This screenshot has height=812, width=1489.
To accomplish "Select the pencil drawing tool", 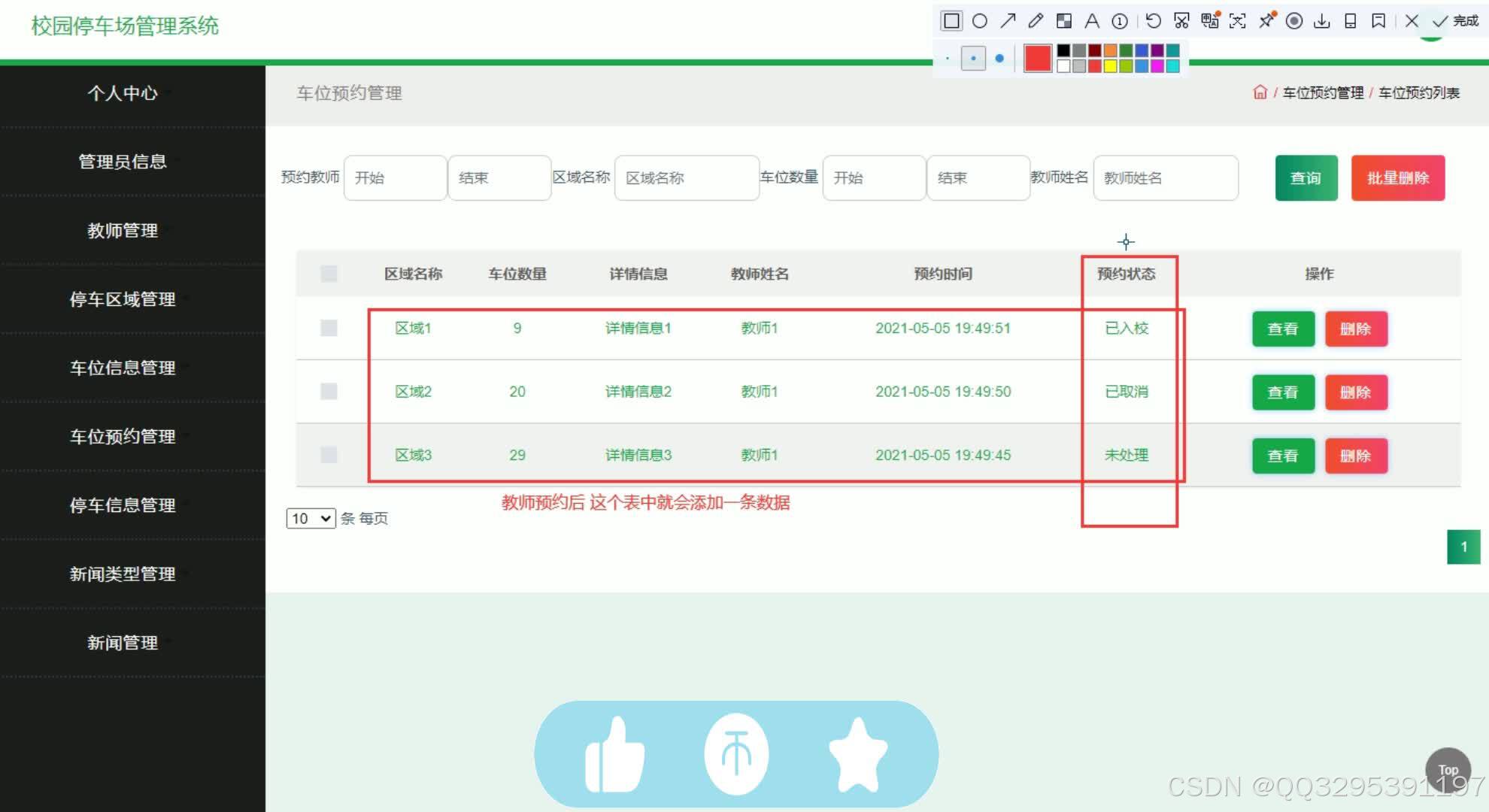I will tap(1036, 21).
